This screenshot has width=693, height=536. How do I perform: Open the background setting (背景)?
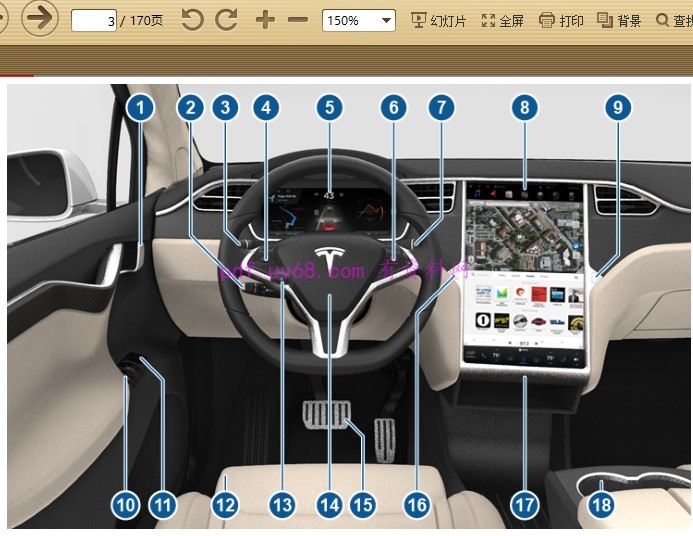[619, 20]
